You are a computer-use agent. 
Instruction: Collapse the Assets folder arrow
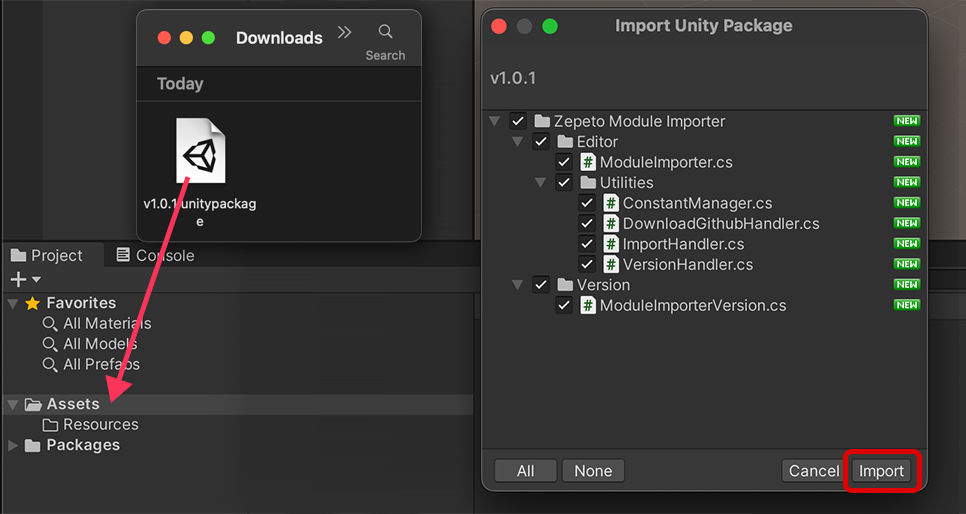pos(12,404)
